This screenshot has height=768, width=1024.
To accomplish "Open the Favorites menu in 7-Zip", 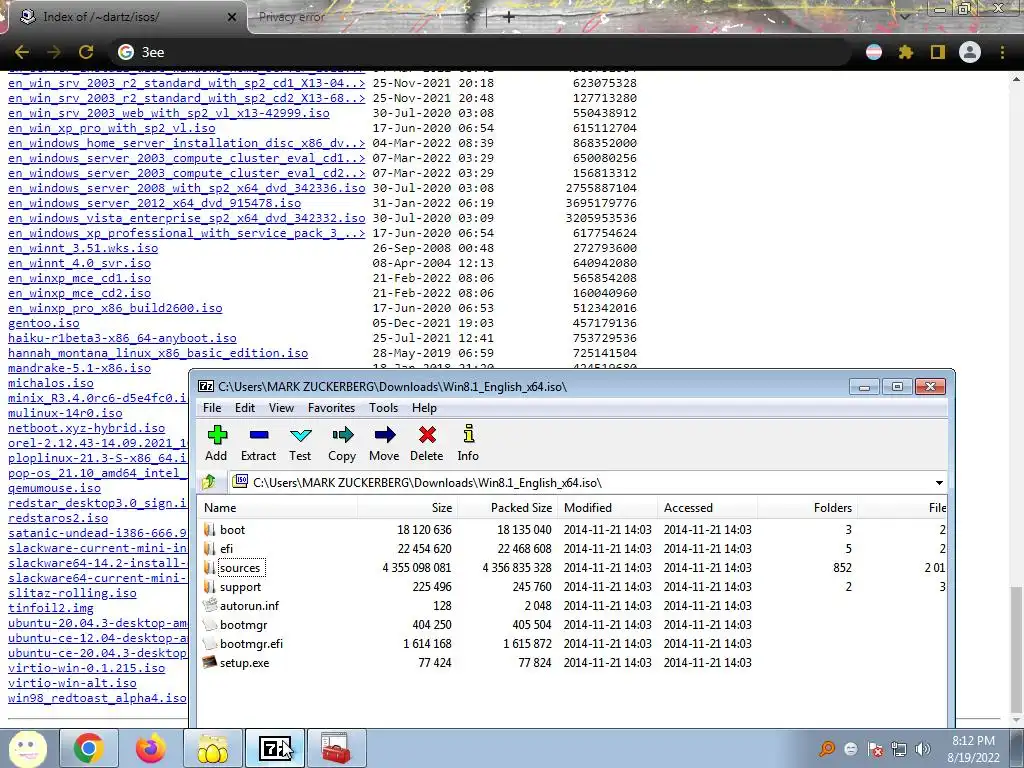I will coord(331,408).
